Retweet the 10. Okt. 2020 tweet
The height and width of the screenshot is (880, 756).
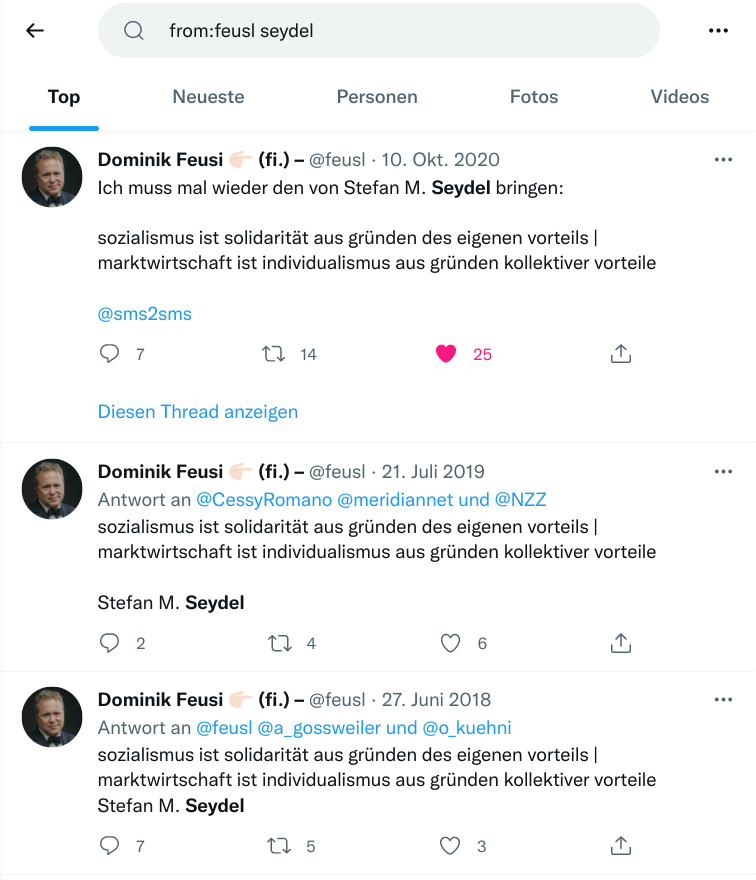(273, 354)
